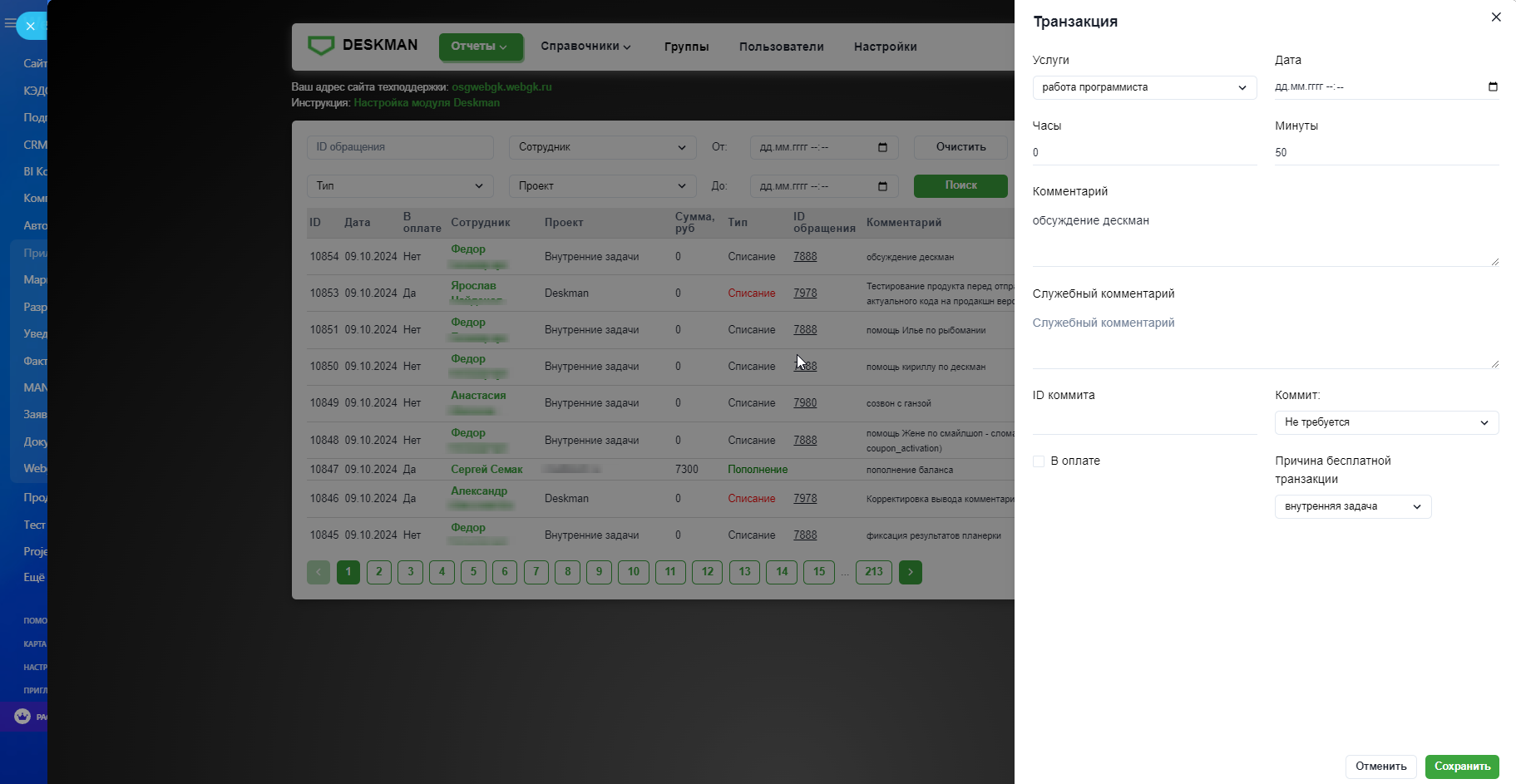Open request 7888 in row 10845

pos(805,535)
